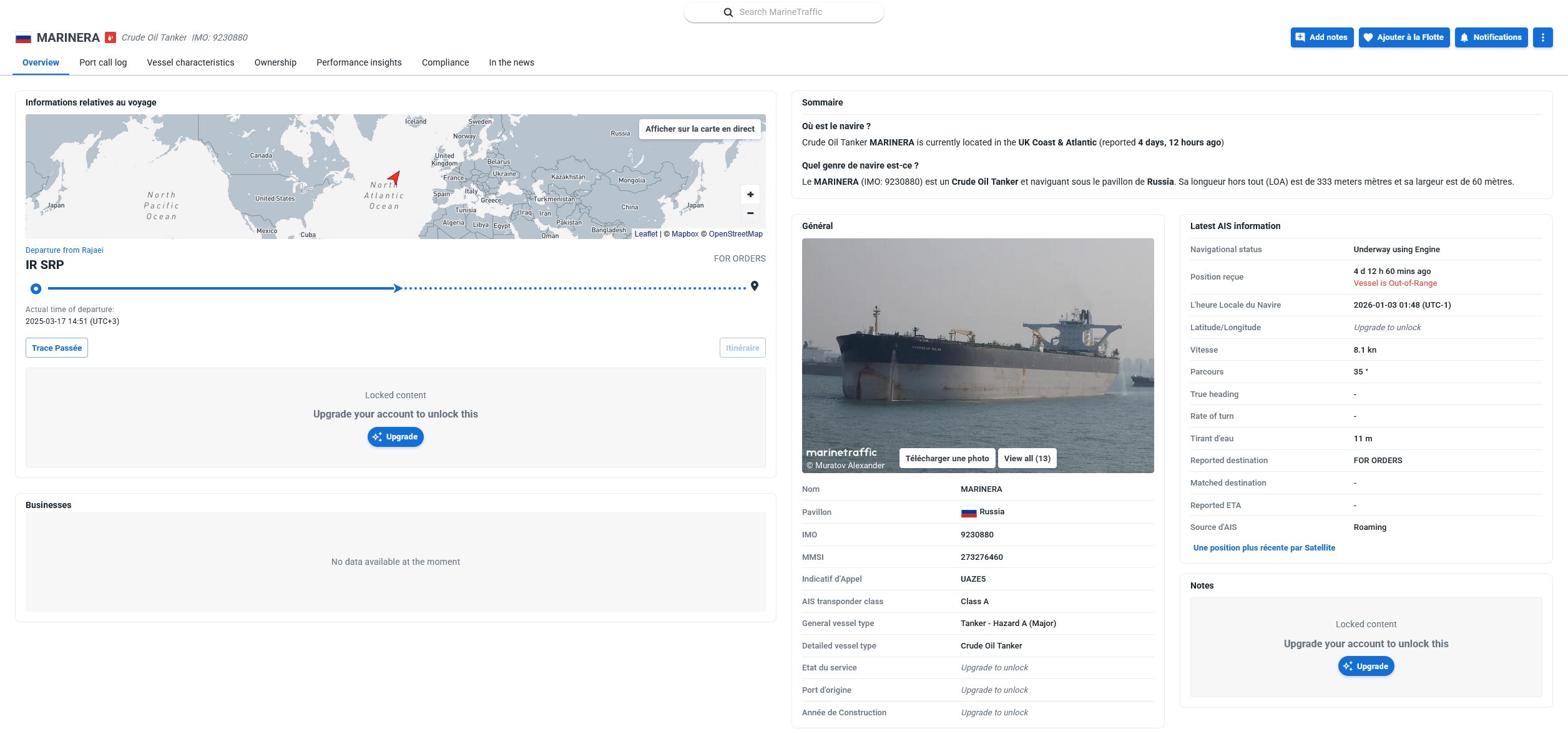Image resolution: width=1568 pixels, height=734 pixels.
Task: Open the three-dot more options menu
Action: 1542,37
